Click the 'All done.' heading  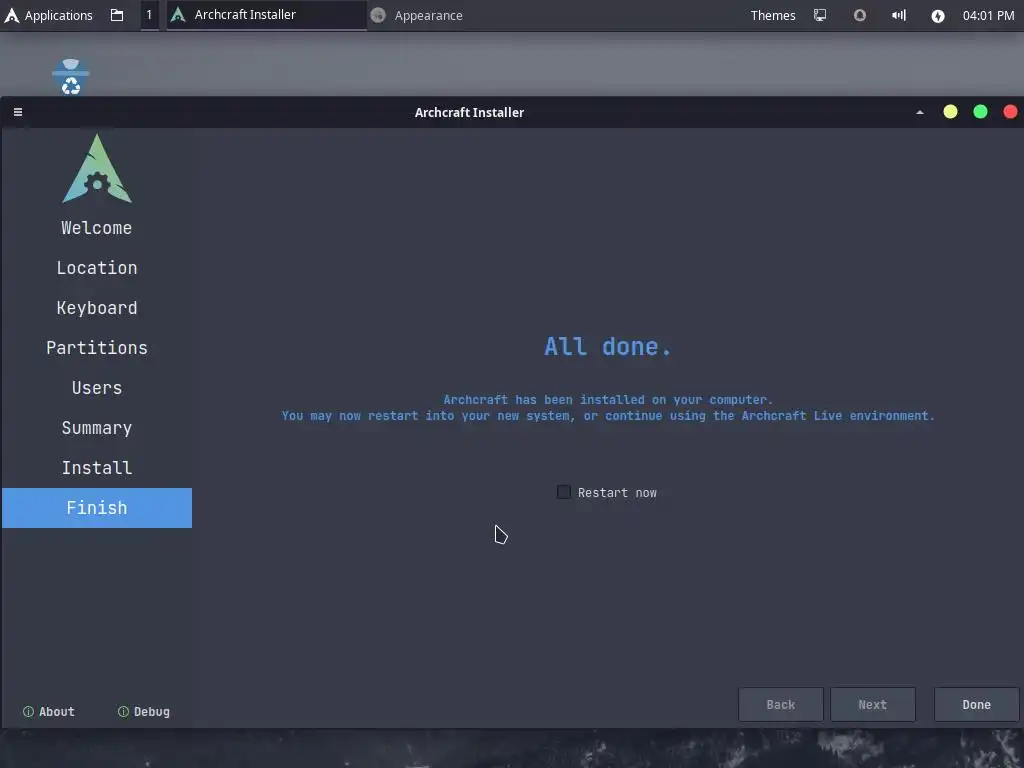[x=607, y=347]
